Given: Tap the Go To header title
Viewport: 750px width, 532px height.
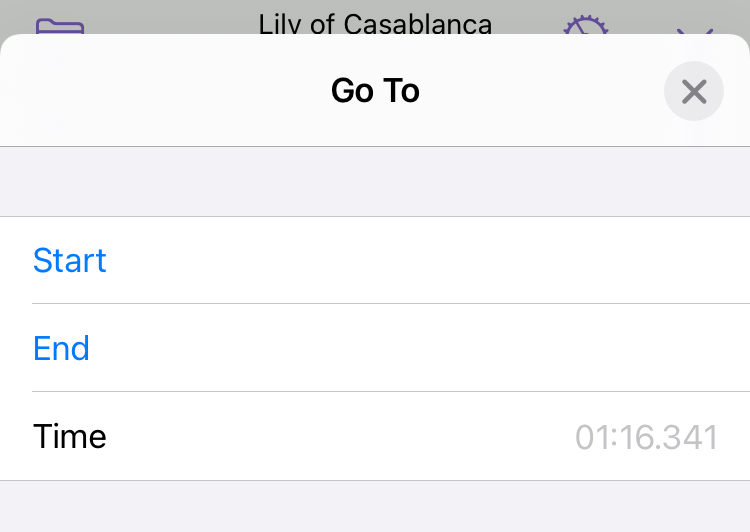Looking at the screenshot, I should (x=375, y=90).
